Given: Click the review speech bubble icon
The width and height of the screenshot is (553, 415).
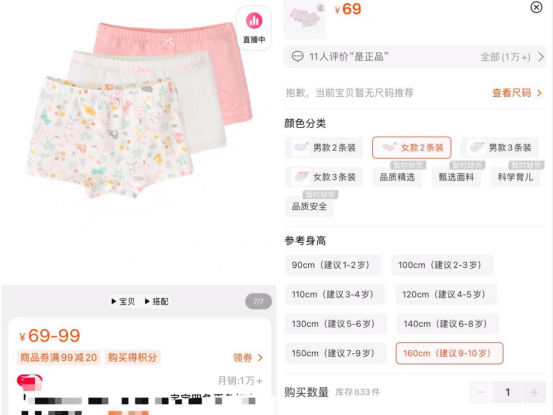Looking at the screenshot, I should click(297, 56).
